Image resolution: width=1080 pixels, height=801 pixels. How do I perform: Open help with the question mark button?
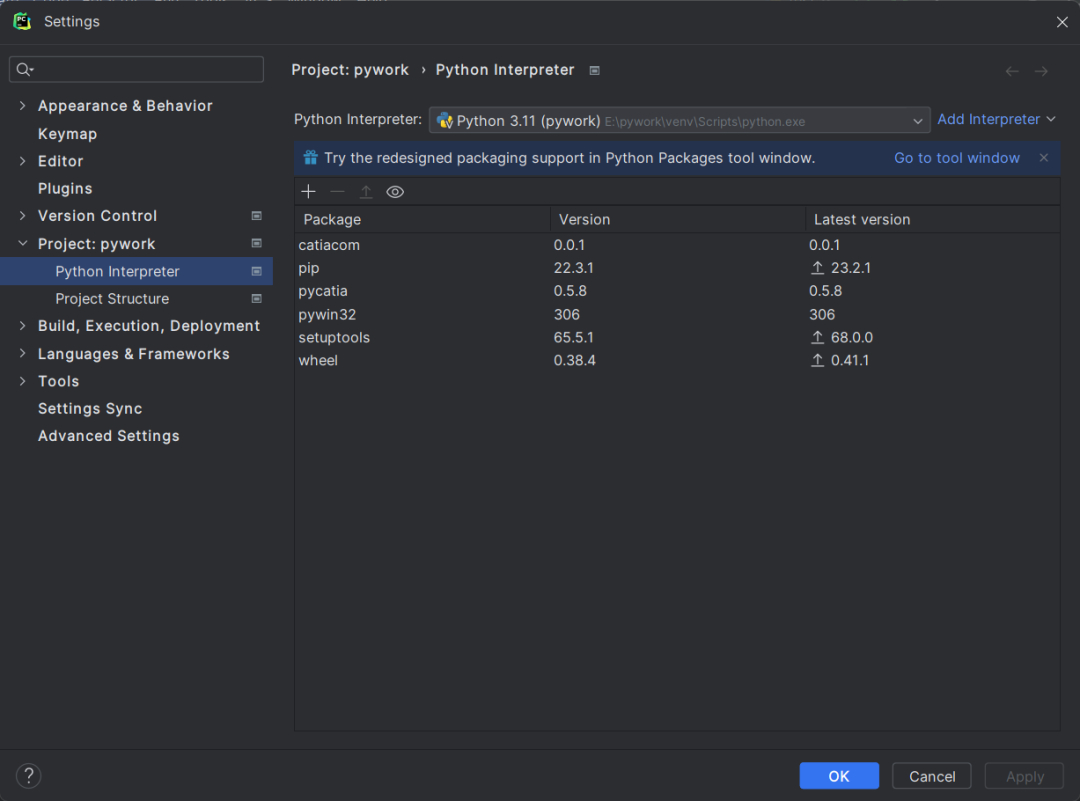[x=29, y=776]
